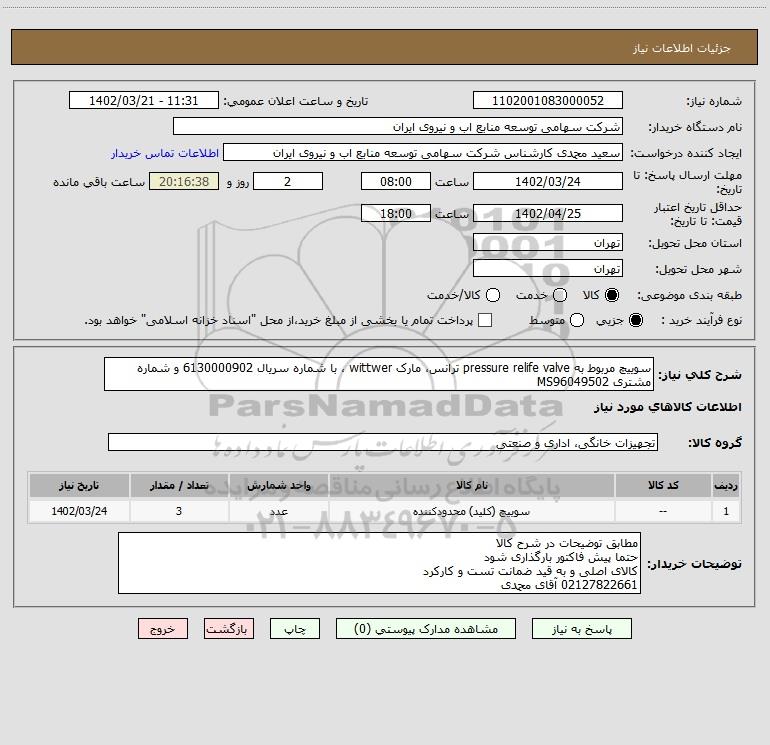Click the need number field 1102001083000052
This screenshot has height=745, width=770.
(x=548, y=100)
